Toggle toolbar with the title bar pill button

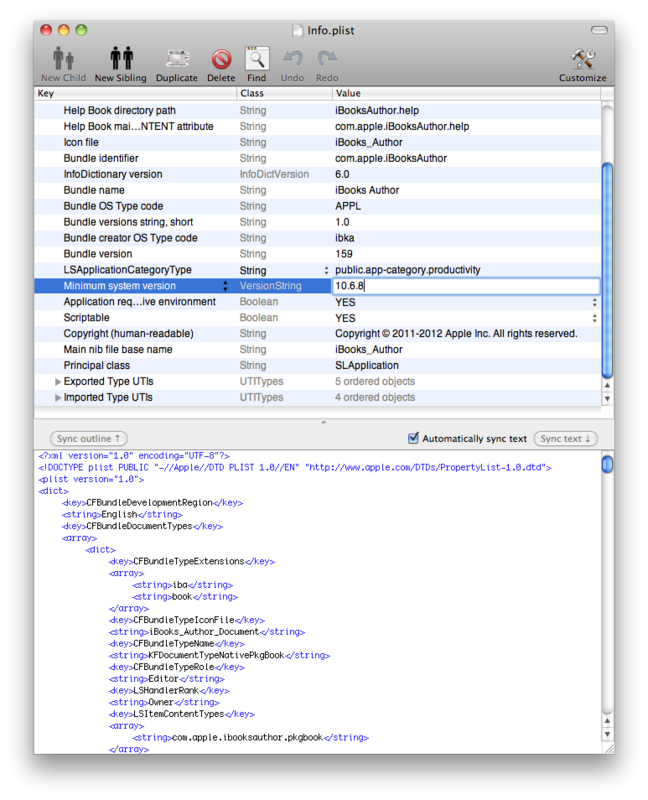click(x=599, y=30)
